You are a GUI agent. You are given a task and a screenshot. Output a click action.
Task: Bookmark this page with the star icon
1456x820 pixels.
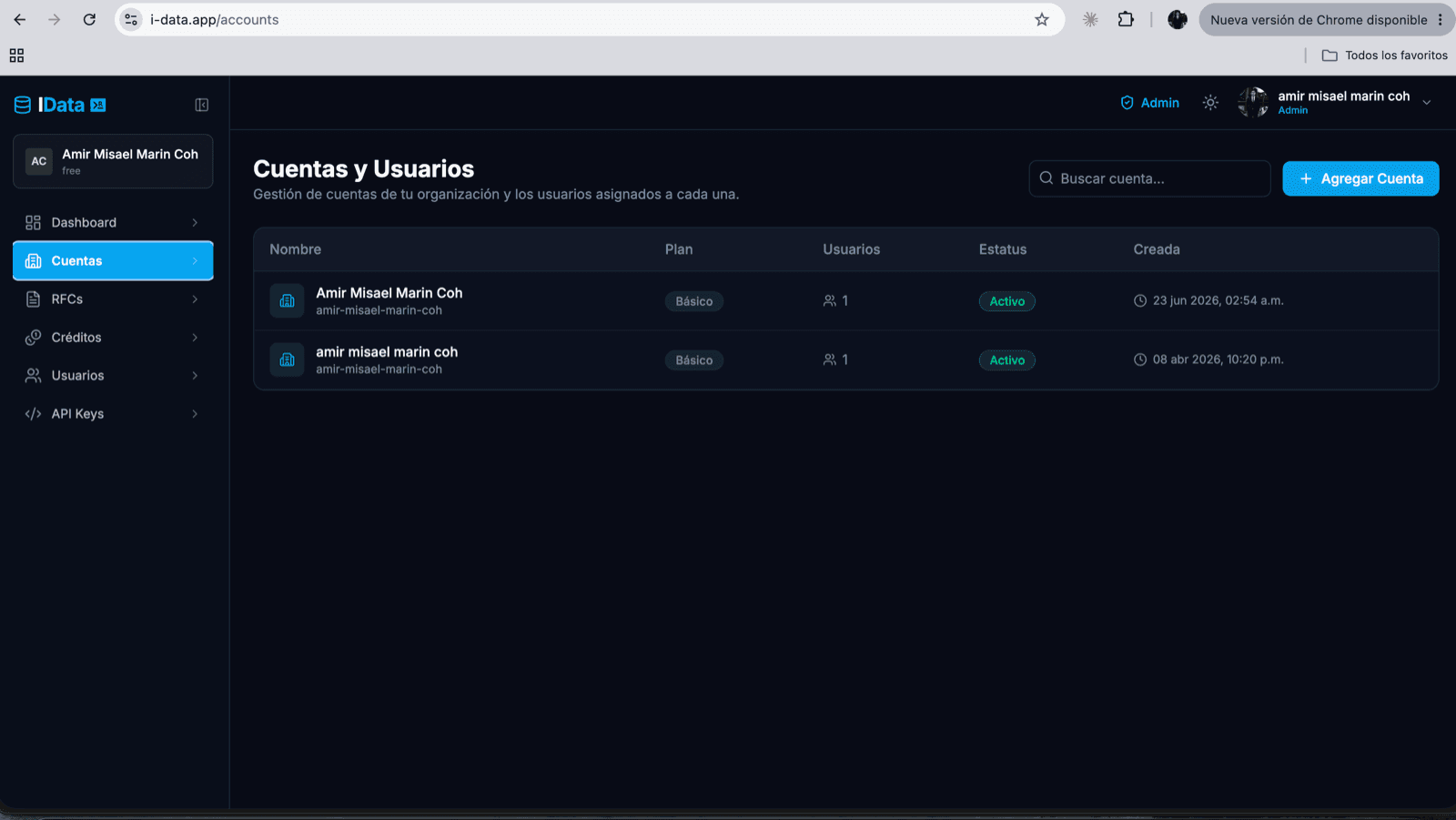(1042, 19)
